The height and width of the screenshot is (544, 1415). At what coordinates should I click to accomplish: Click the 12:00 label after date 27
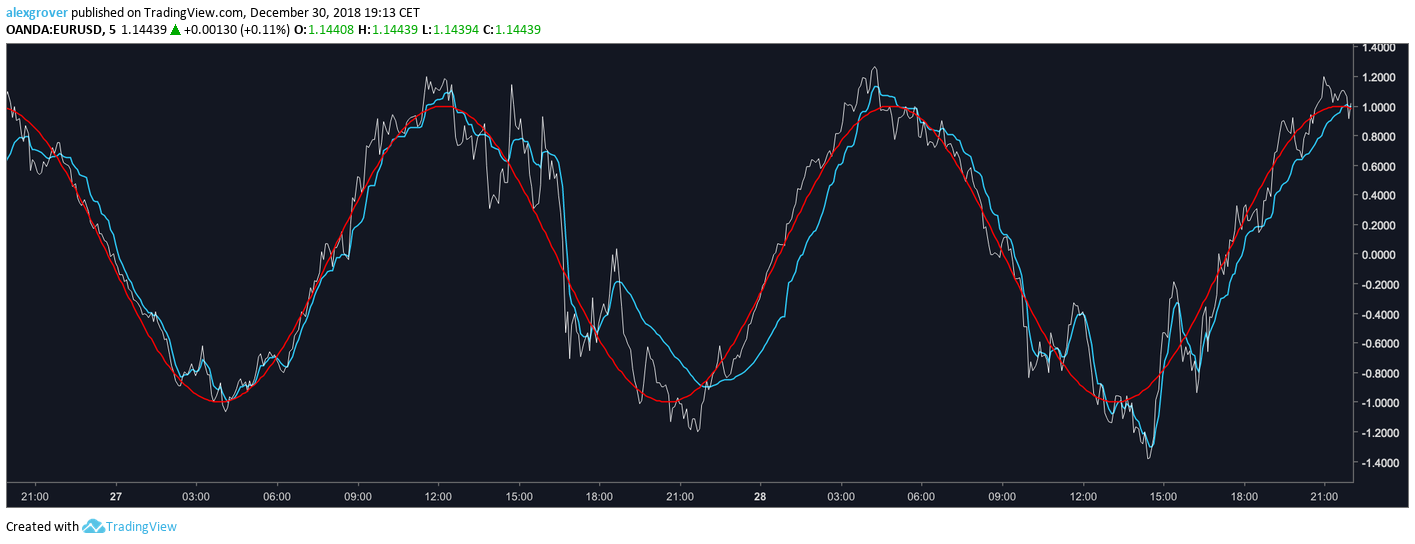[438, 496]
